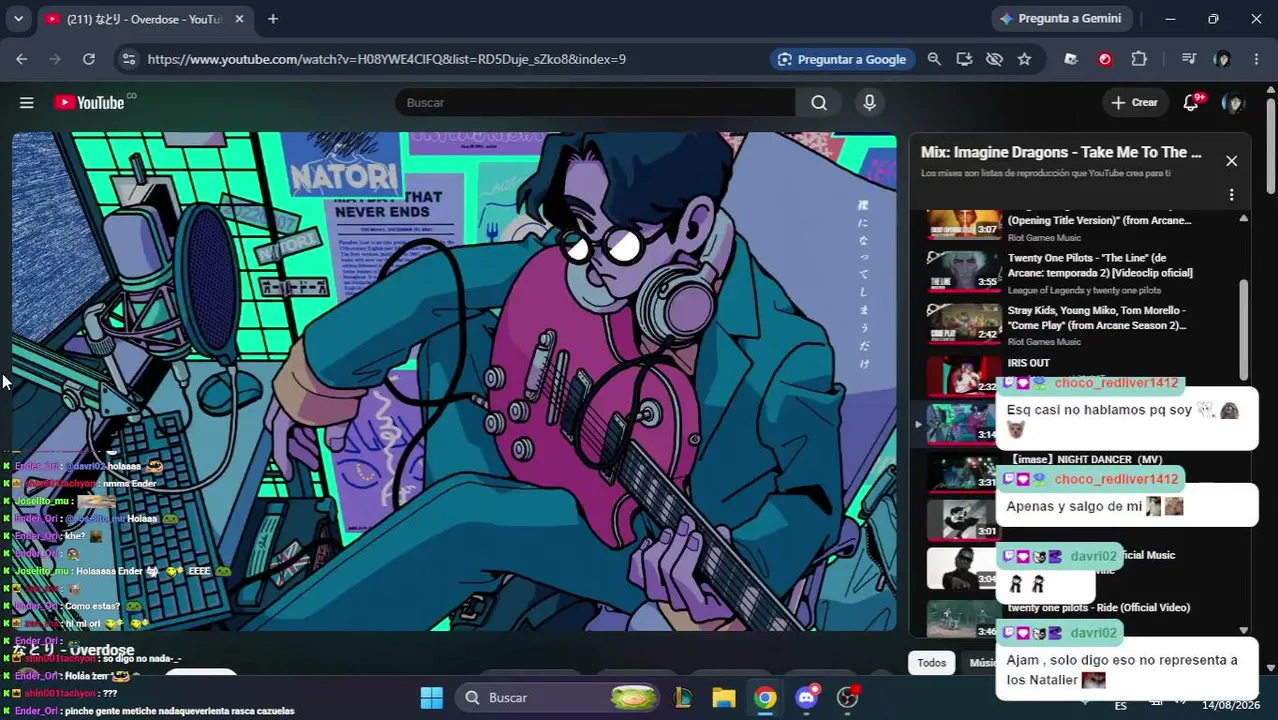Screen dimensions: 1278x720
Task: Open OBS Studio from the taskbar
Action: 848,698
